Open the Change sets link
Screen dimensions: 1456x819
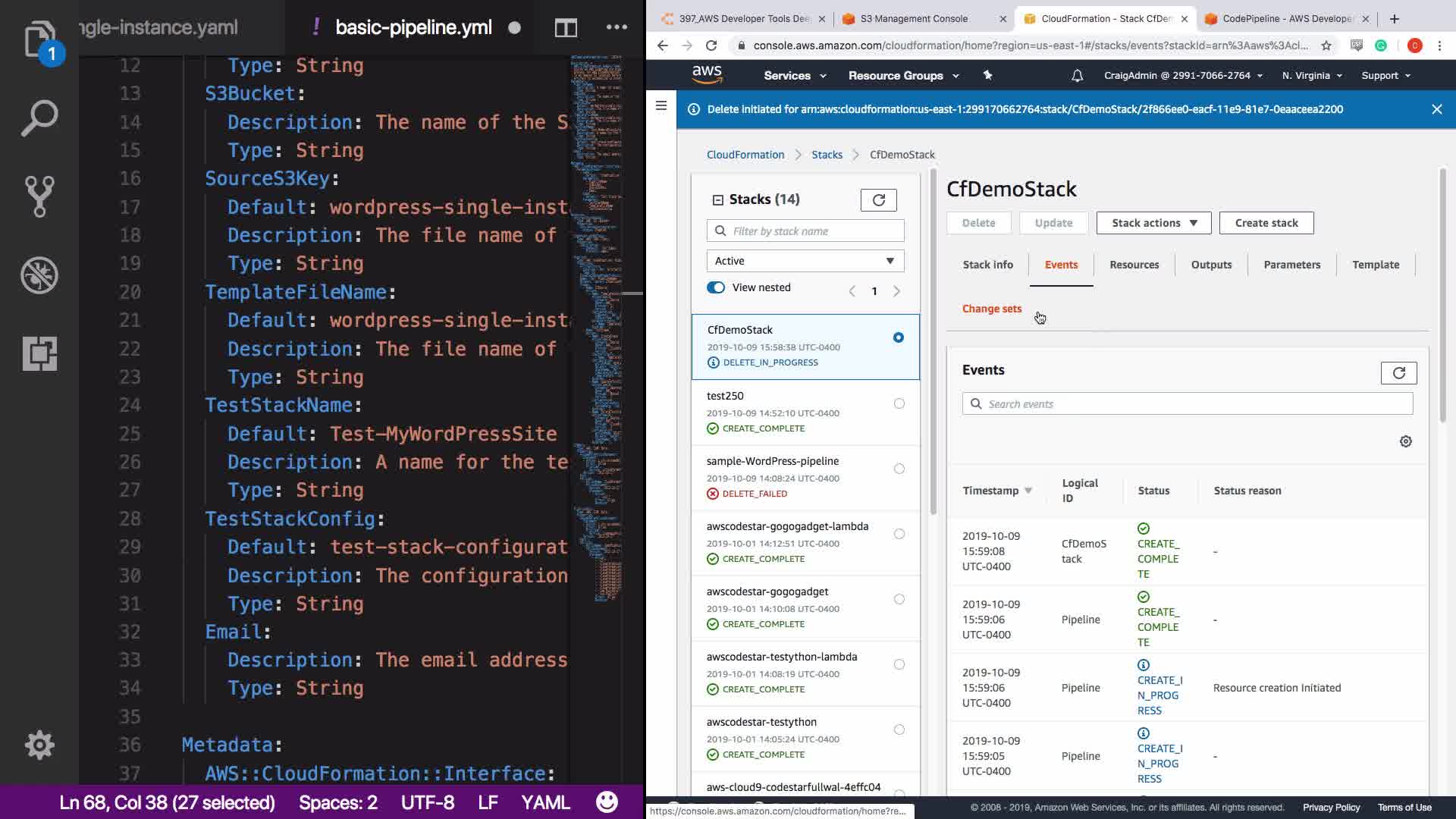click(991, 309)
